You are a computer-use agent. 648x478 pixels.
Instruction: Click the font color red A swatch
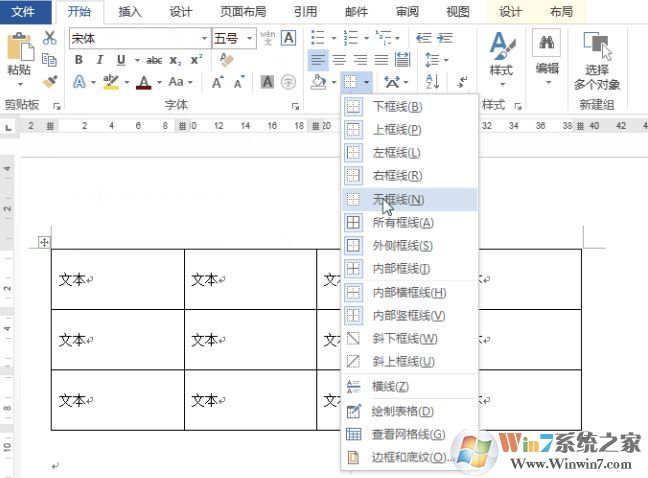143,82
